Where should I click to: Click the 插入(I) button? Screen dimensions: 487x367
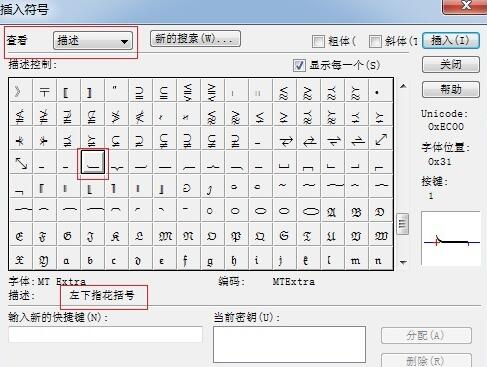451,41
